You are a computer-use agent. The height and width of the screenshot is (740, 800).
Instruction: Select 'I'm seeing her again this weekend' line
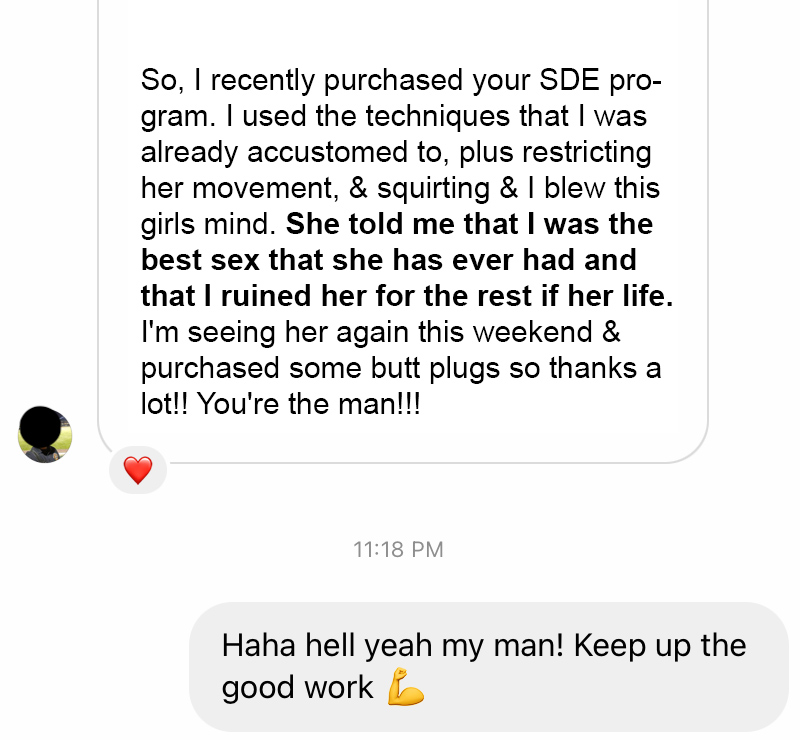click(x=381, y=332)
